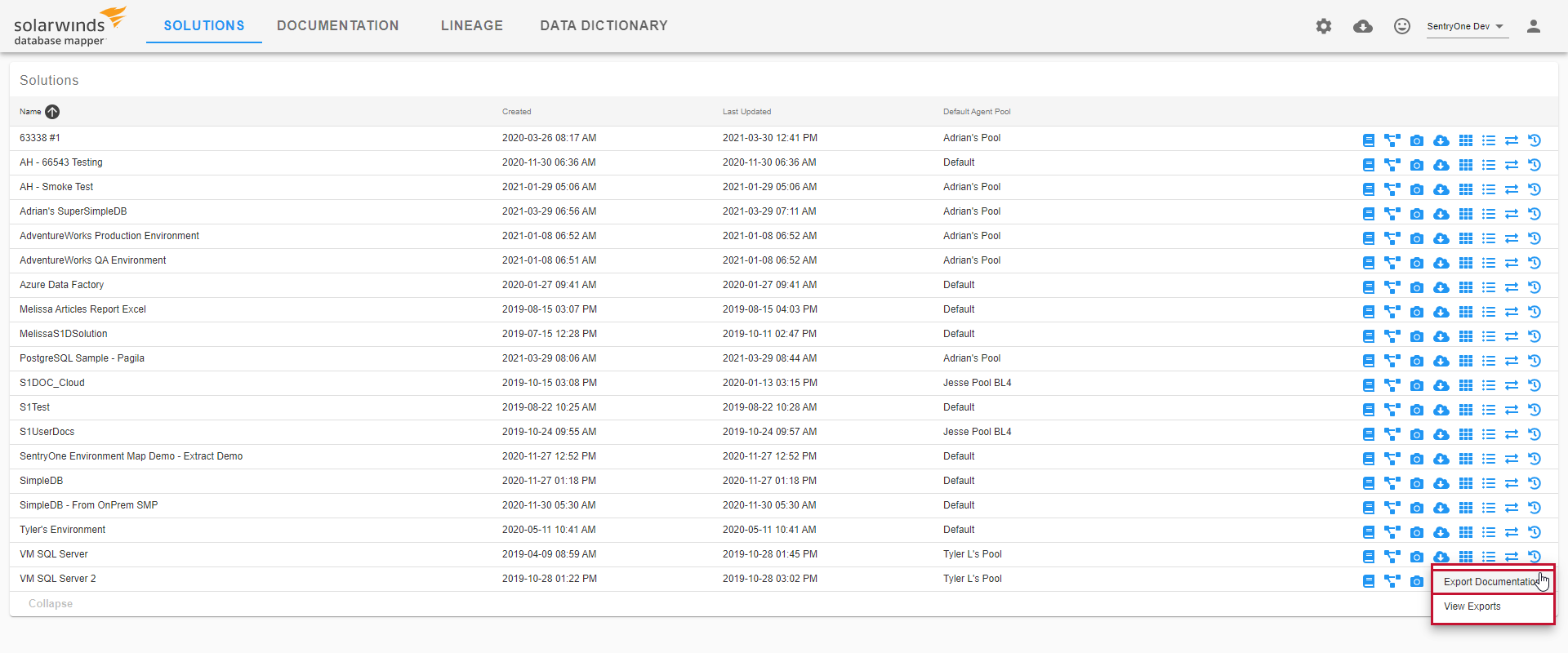Open grid icon for AdventureWorks Production Environment
1568x653 pixels.
pos(1466,238)
